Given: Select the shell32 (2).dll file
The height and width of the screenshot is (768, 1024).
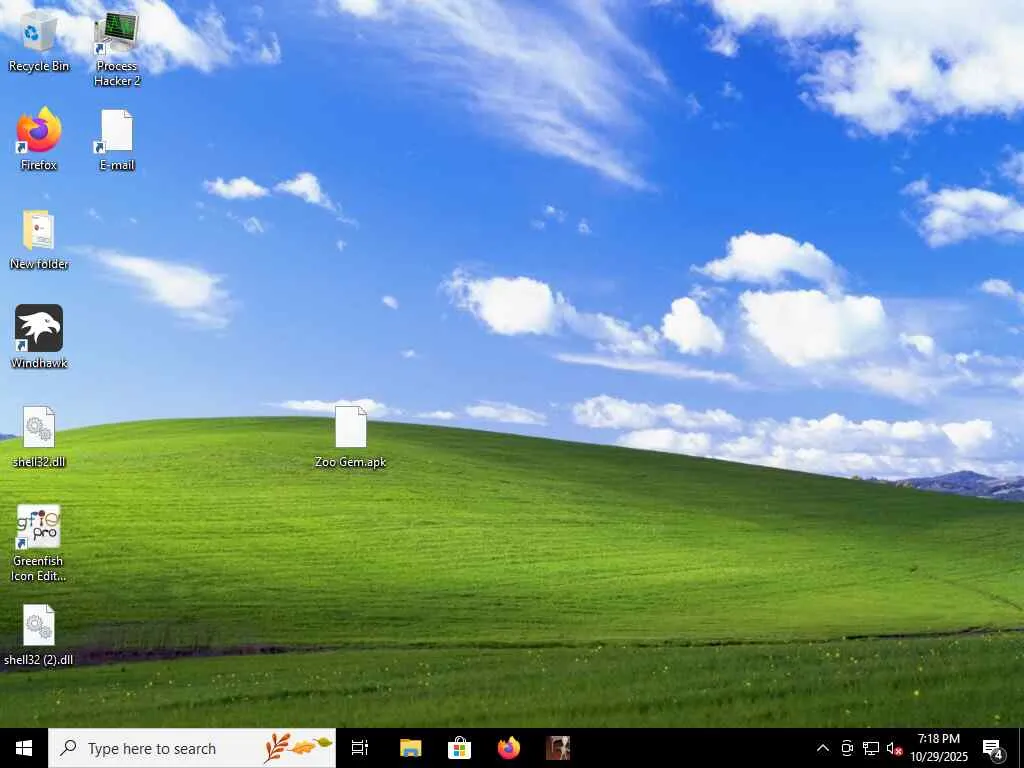Looking at the screenshot, I should pos(39,635).
